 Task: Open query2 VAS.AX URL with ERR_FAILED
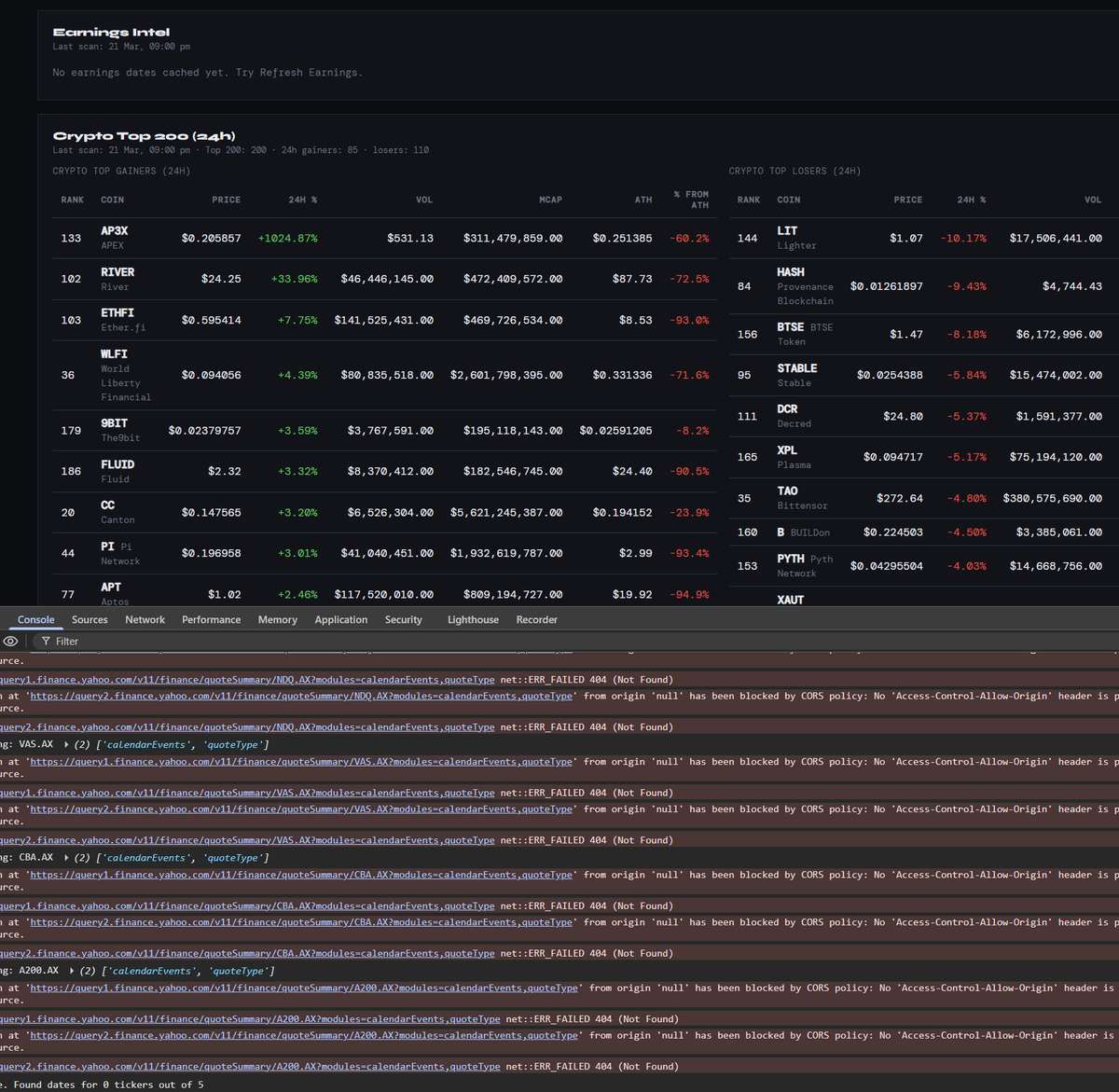click(x=247, y=840)
